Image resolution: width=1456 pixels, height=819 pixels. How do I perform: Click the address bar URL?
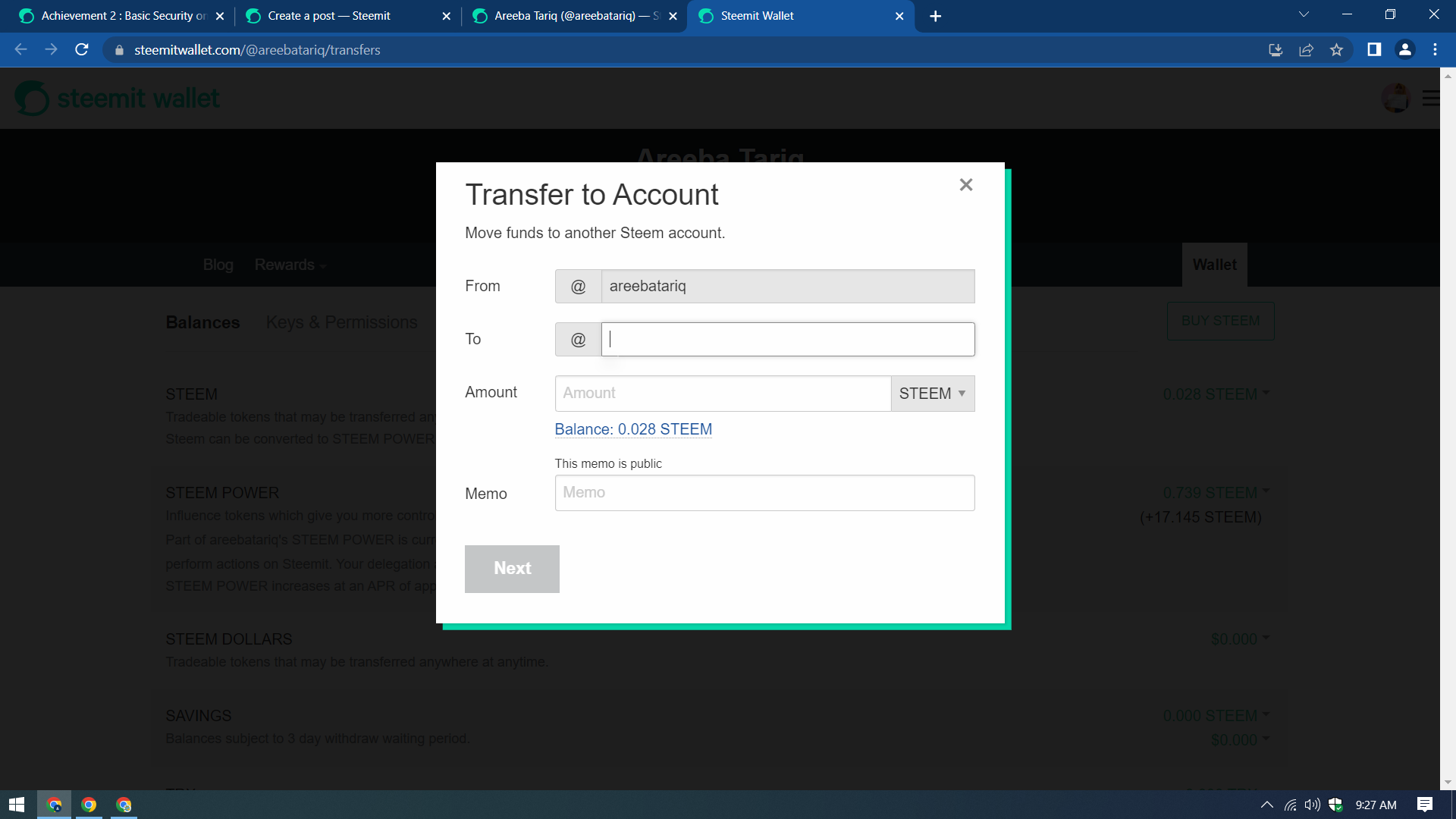(x=257, y=50)
